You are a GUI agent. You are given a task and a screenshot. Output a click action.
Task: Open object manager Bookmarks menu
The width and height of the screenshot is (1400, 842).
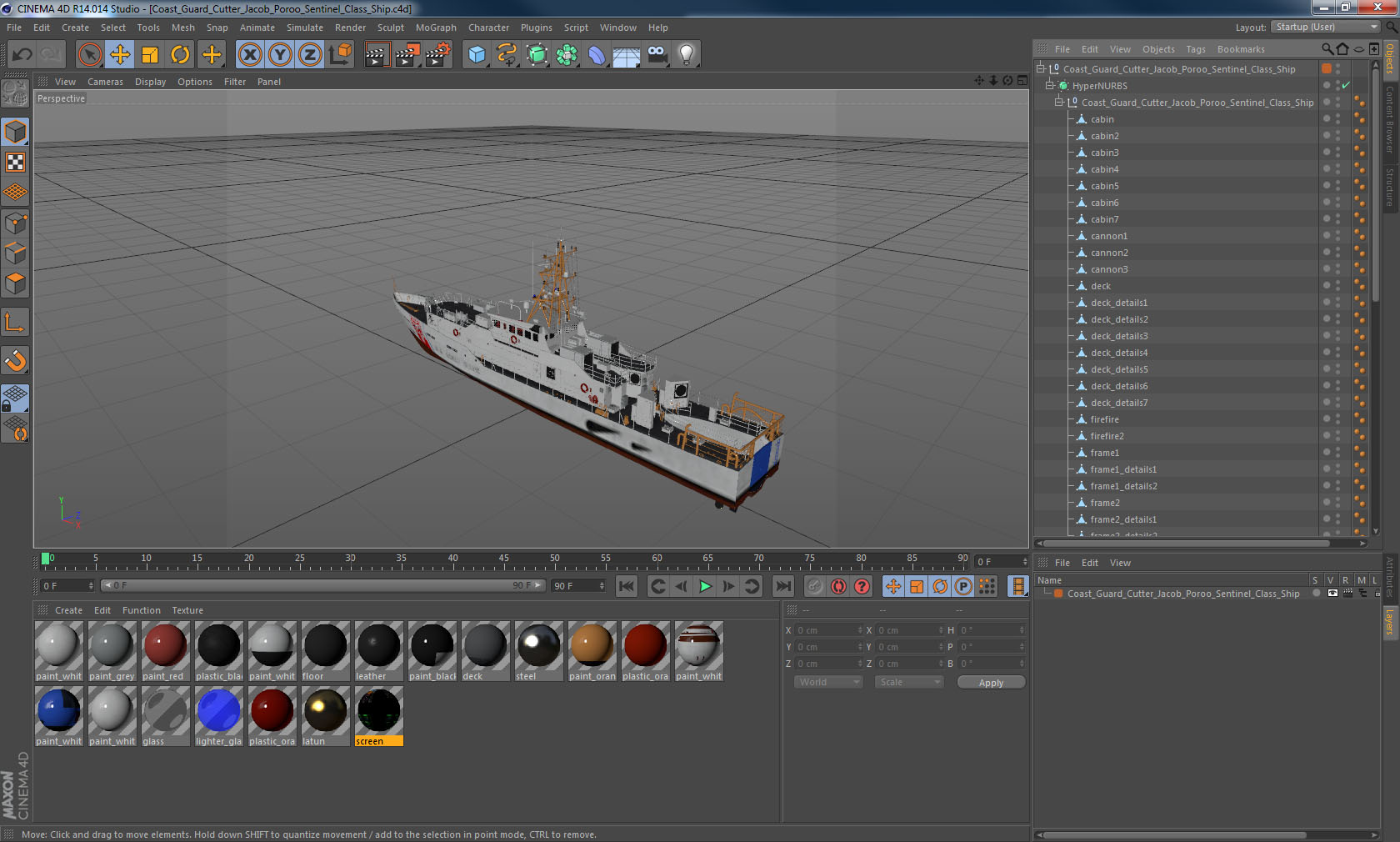point(1241,49)
